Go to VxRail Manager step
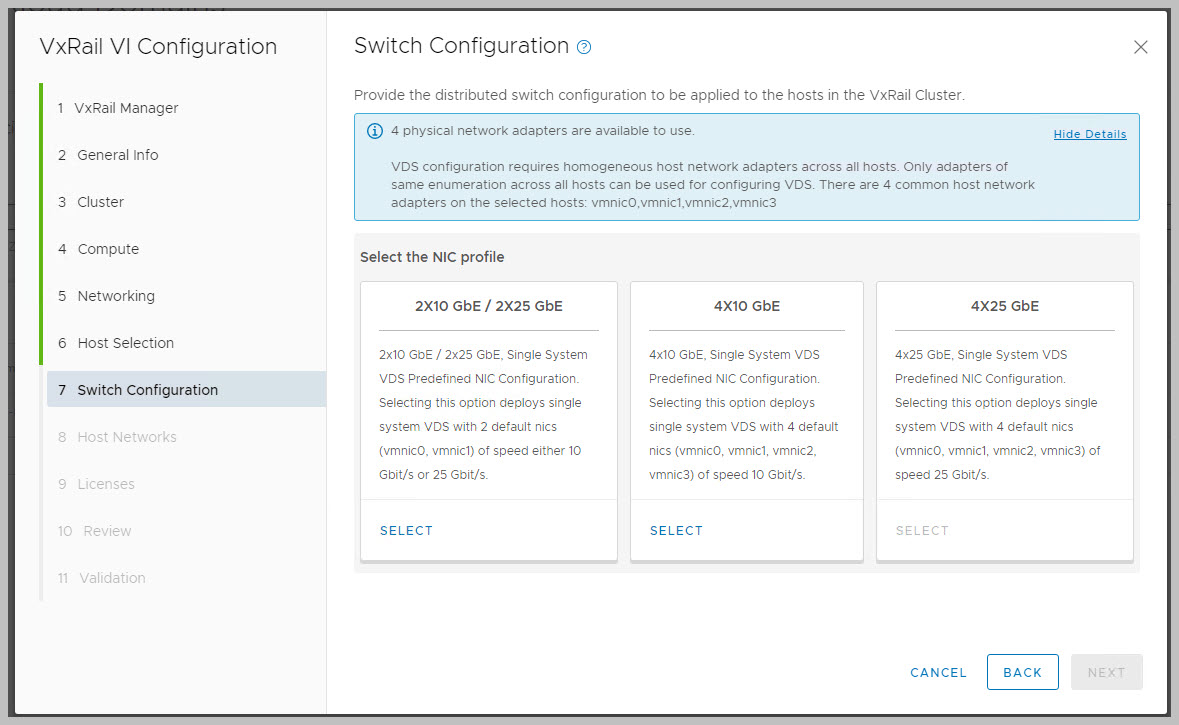 pos(126,108)
